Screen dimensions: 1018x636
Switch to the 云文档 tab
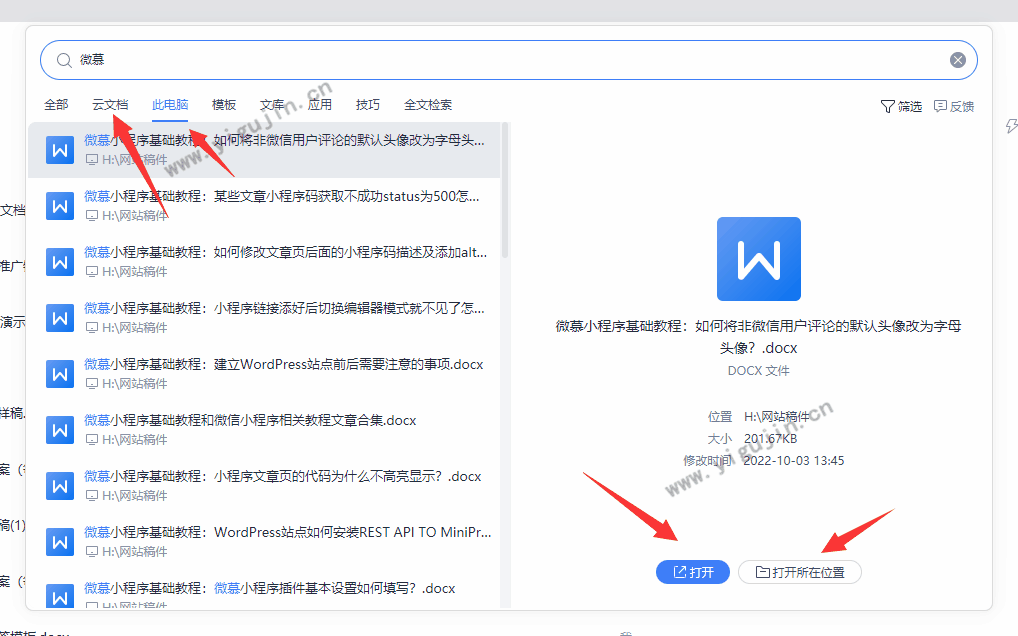coord(110,104)
